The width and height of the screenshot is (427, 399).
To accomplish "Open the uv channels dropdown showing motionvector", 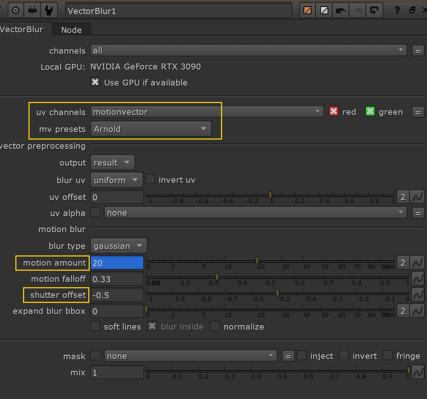I will pos(207,112).
